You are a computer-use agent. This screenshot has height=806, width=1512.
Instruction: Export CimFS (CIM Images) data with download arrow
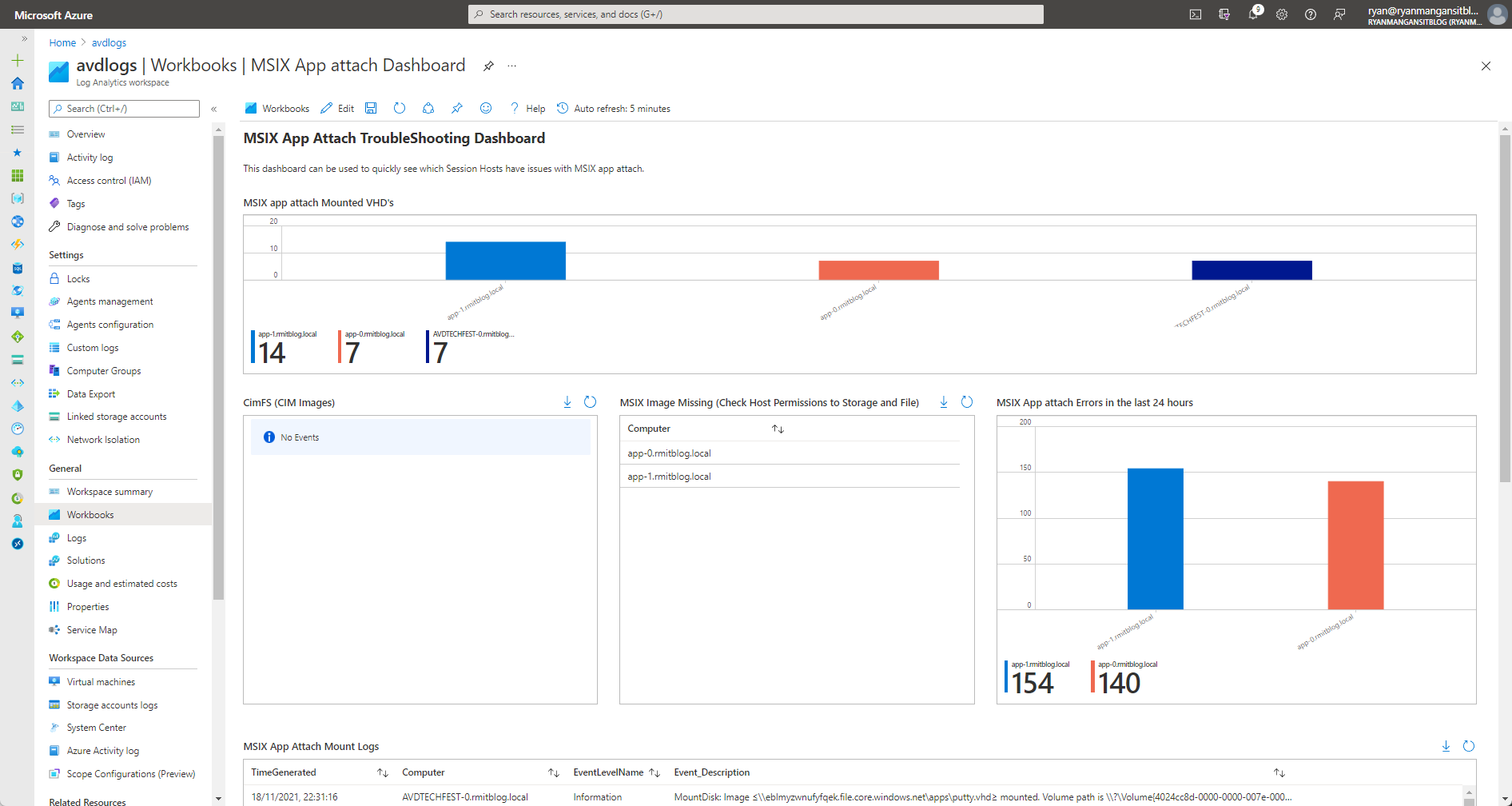click(x=567, y=402)
